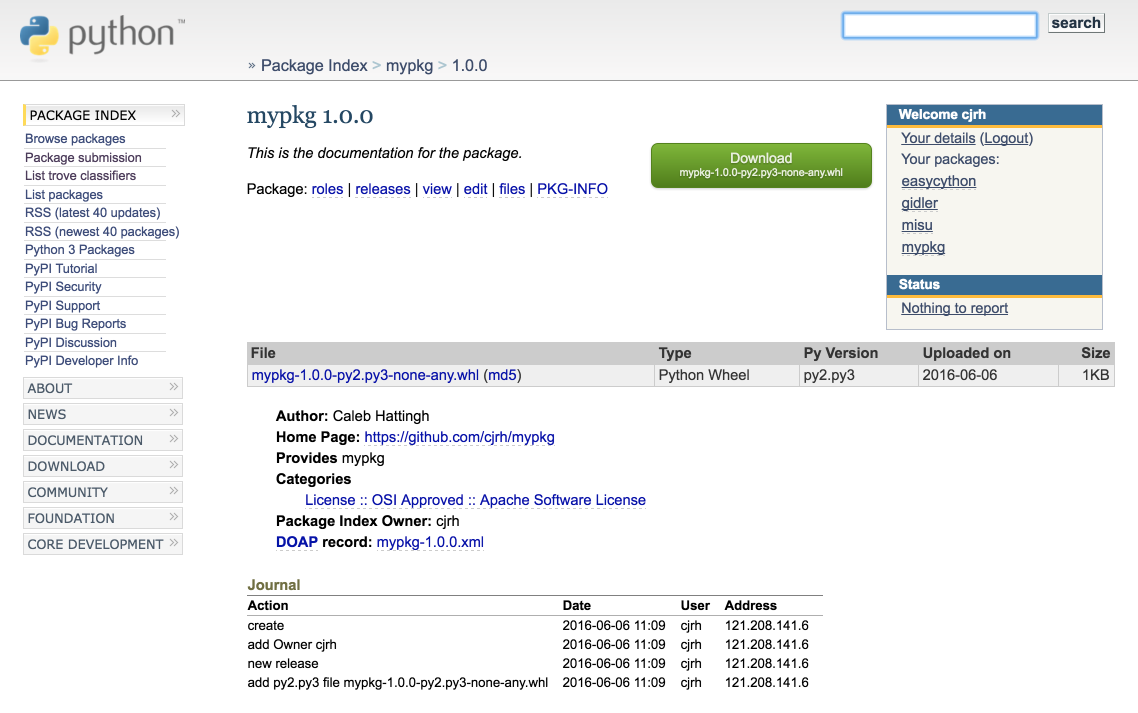Open mypkg breadcrumb link
Screen dimensions: 1138x713
pyautogui.click(x=409, y=65)
